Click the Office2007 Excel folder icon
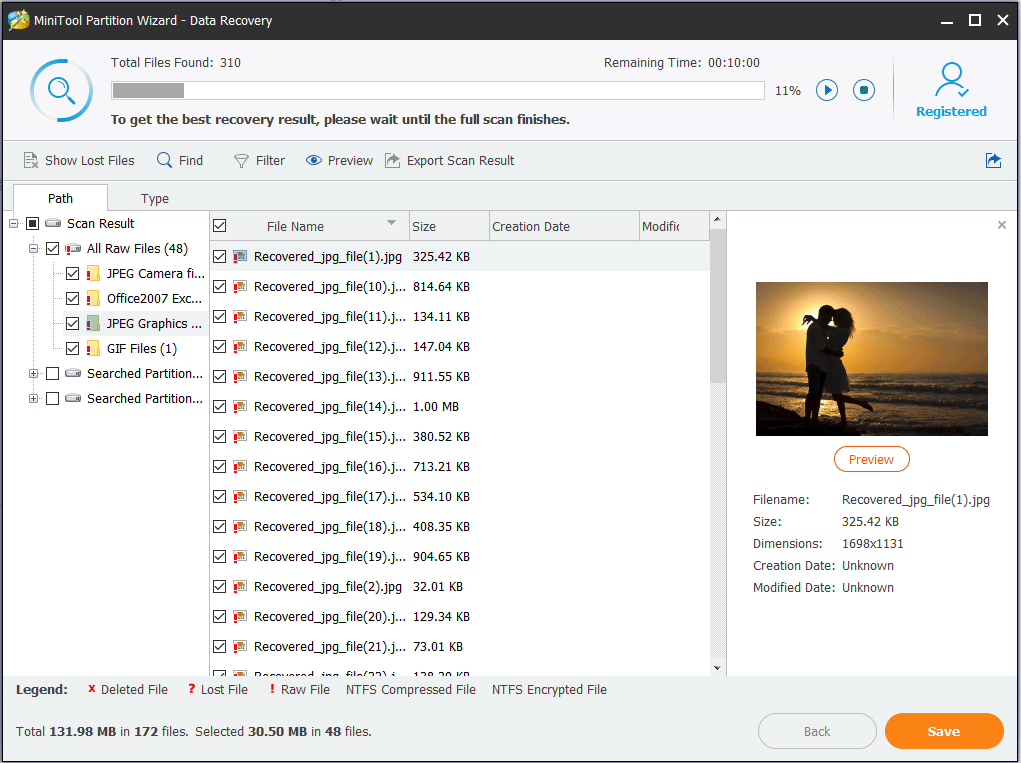 click(x=92, y=298)
